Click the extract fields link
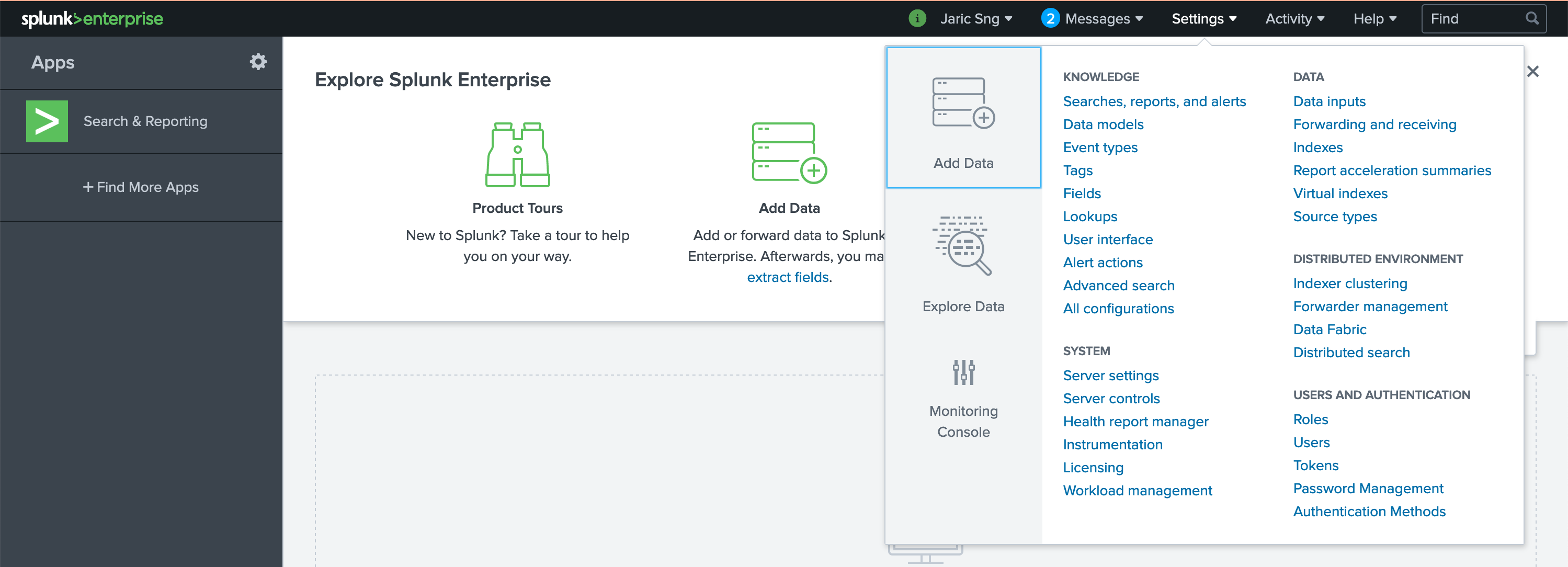The width and height of the screenshot is (1568, 567). (788, 277)
